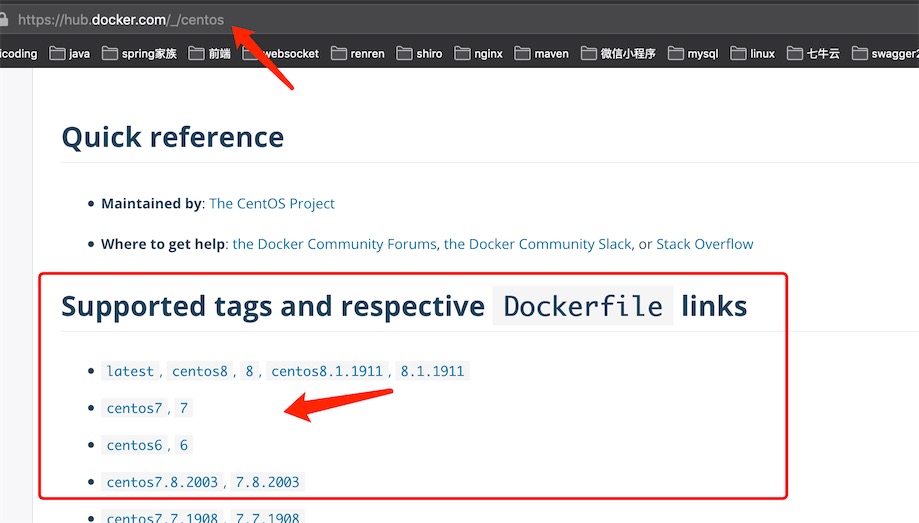Open the spring家族 bookmarks folder
Screen dimensions: 919x523
coord(139,53)
